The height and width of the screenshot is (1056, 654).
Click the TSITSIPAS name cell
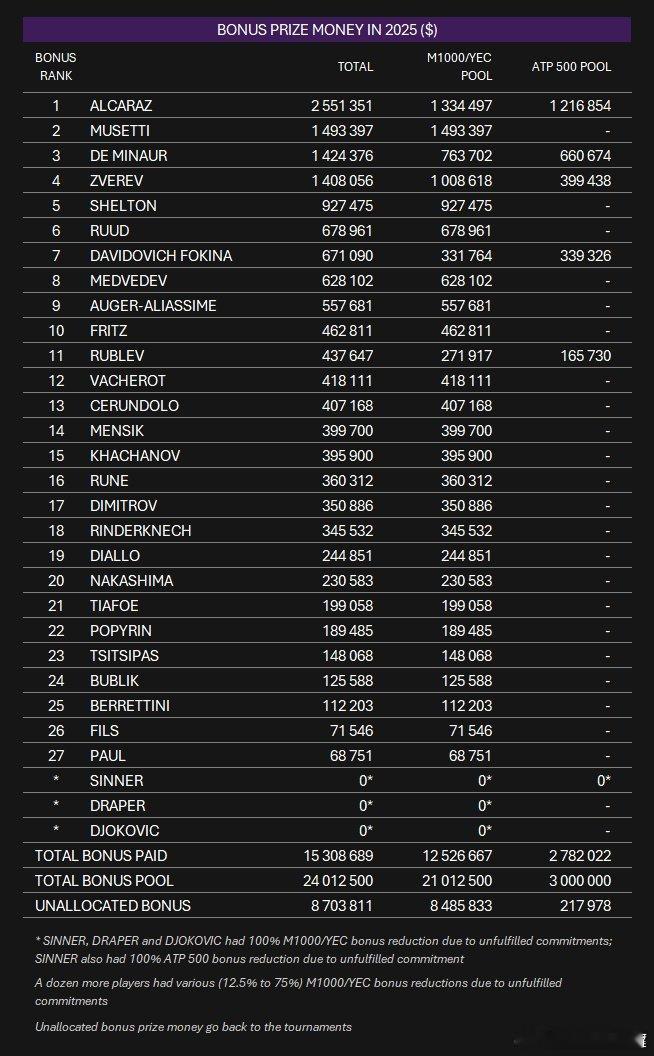[x=124, y=655]
